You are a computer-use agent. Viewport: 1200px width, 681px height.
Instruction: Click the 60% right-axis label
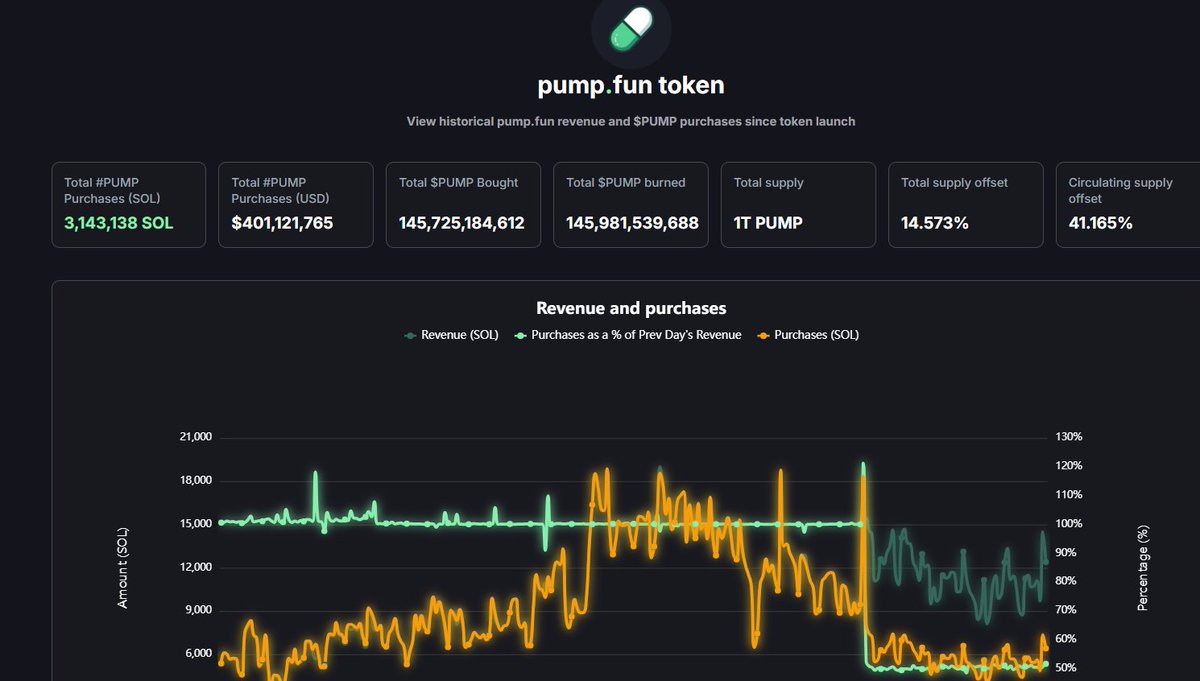click(1066, 639)
